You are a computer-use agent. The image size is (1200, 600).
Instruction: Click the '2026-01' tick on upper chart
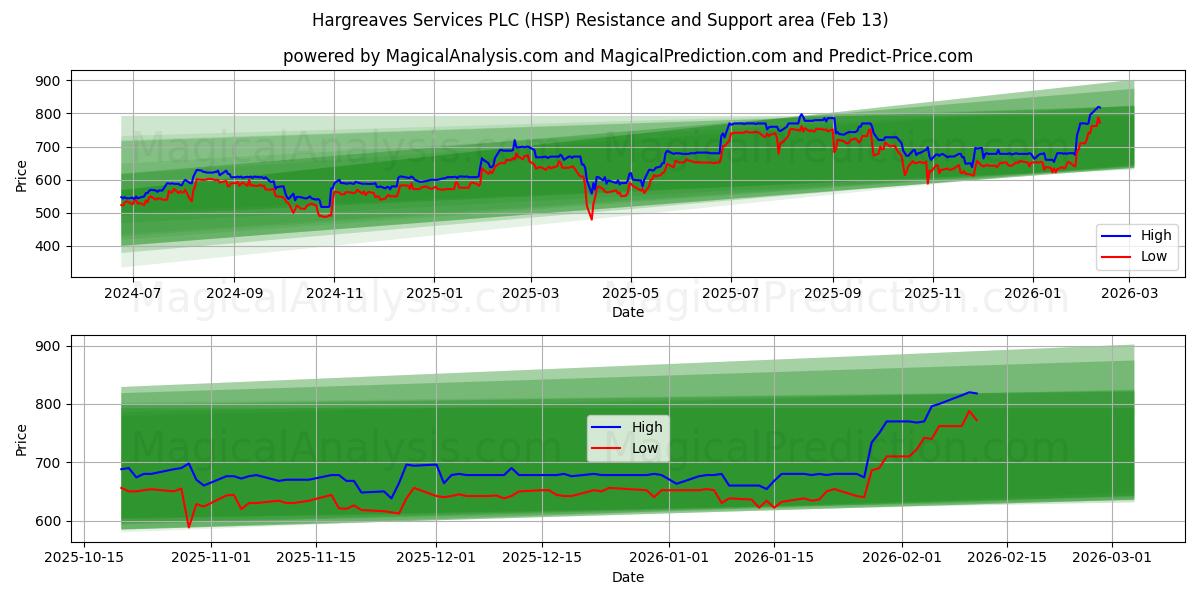tap(1033, 294)
